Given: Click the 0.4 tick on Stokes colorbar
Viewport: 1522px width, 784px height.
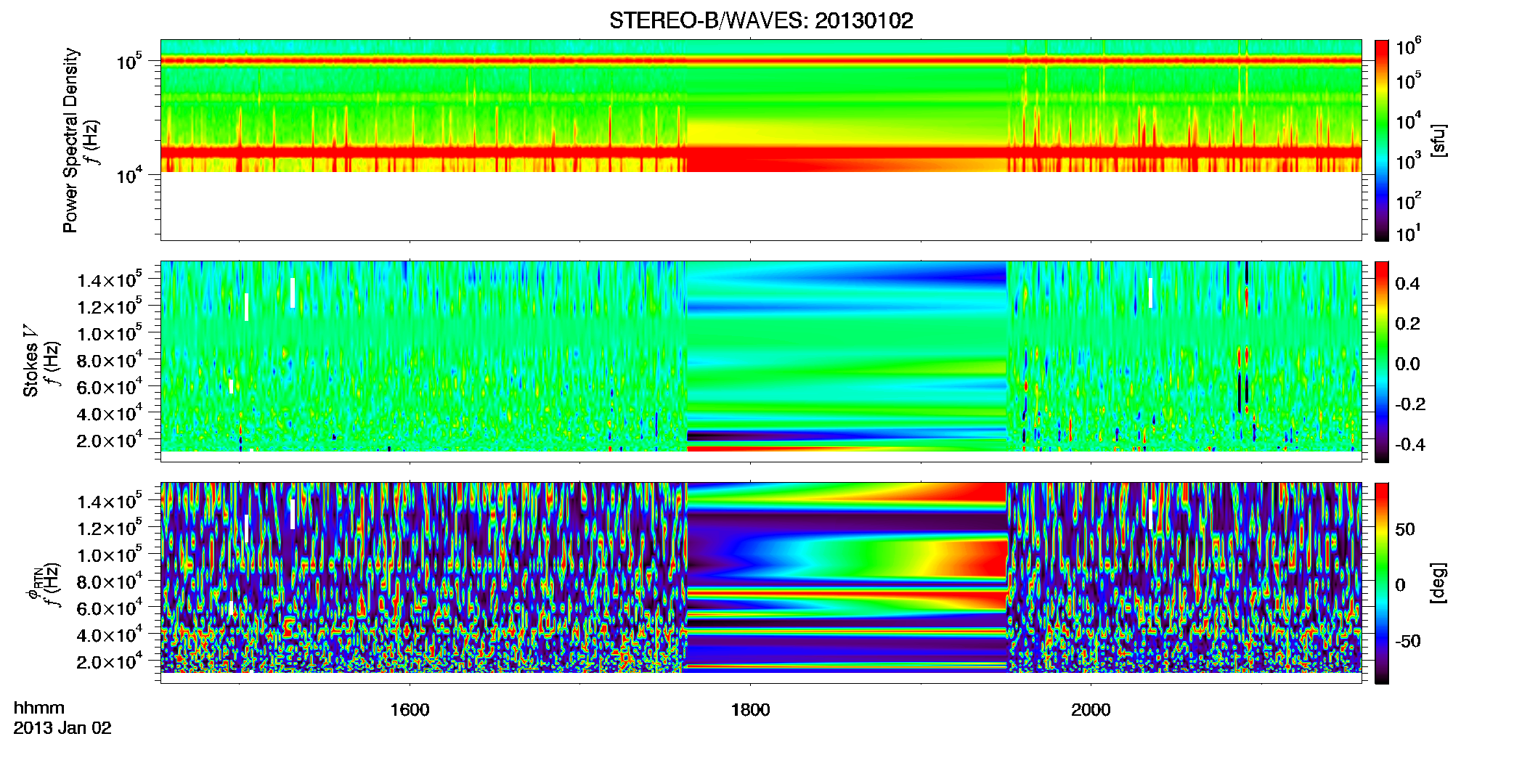Looking at the screenshot, I should click(1407, 284).
